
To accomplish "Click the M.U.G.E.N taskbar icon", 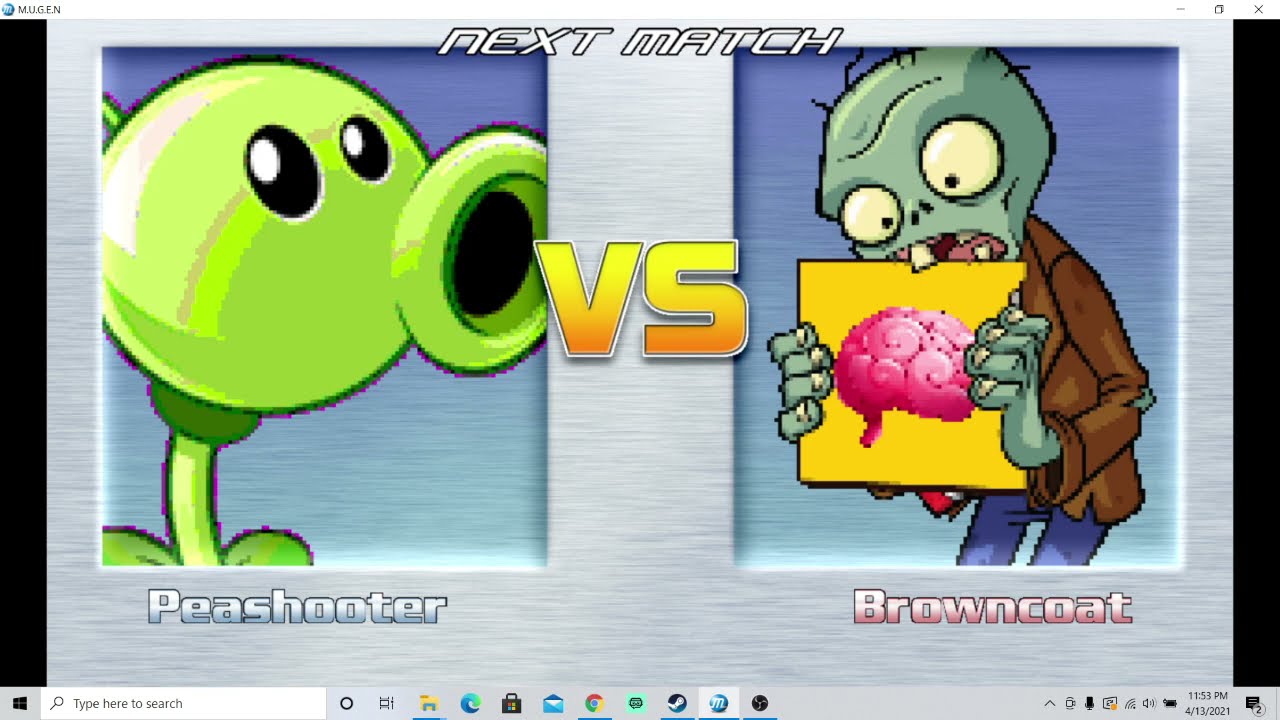I will [718, 703].
